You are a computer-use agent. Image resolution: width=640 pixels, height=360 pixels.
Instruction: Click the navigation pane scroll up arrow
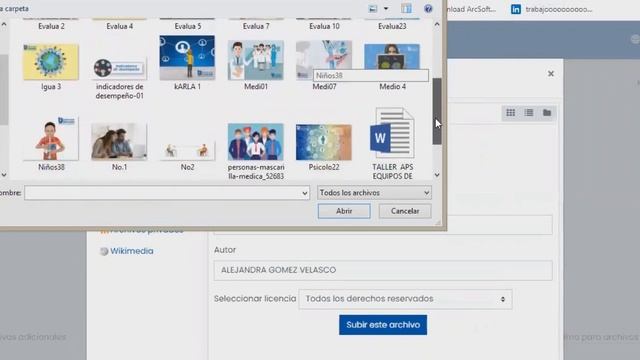coord(4,24)
